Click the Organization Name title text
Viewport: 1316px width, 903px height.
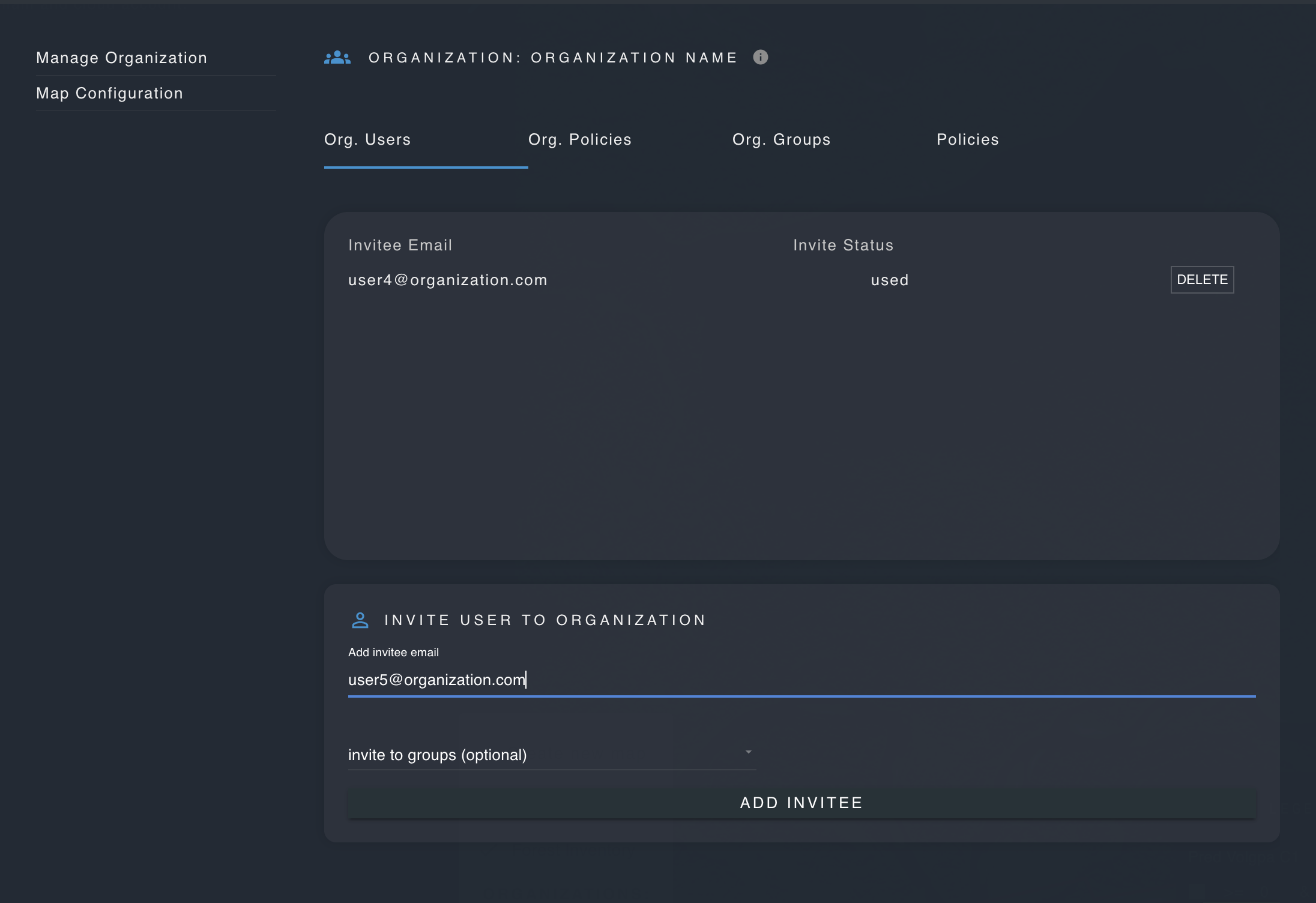point(553,58)
